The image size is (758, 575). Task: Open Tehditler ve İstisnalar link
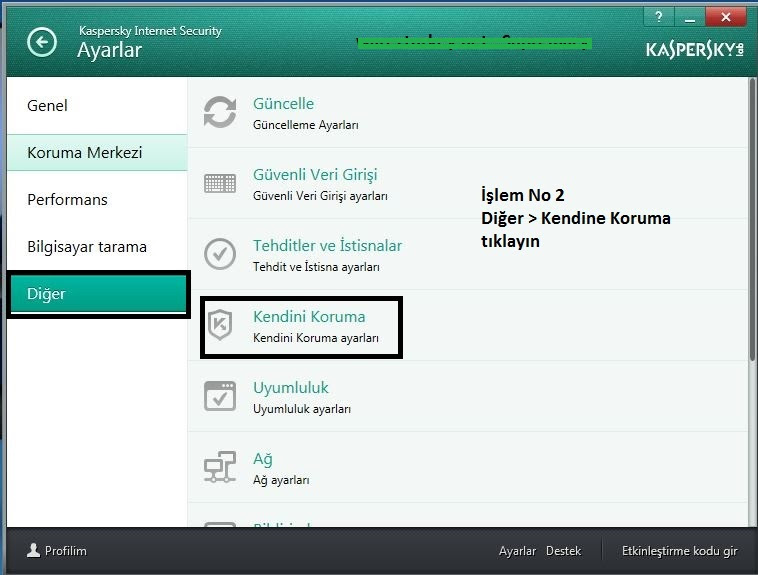pos(327,246)
